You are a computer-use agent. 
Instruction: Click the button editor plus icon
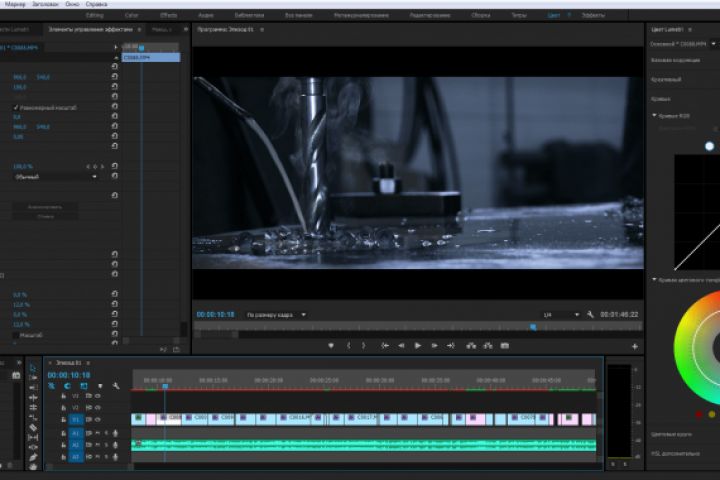pos(634,345)
